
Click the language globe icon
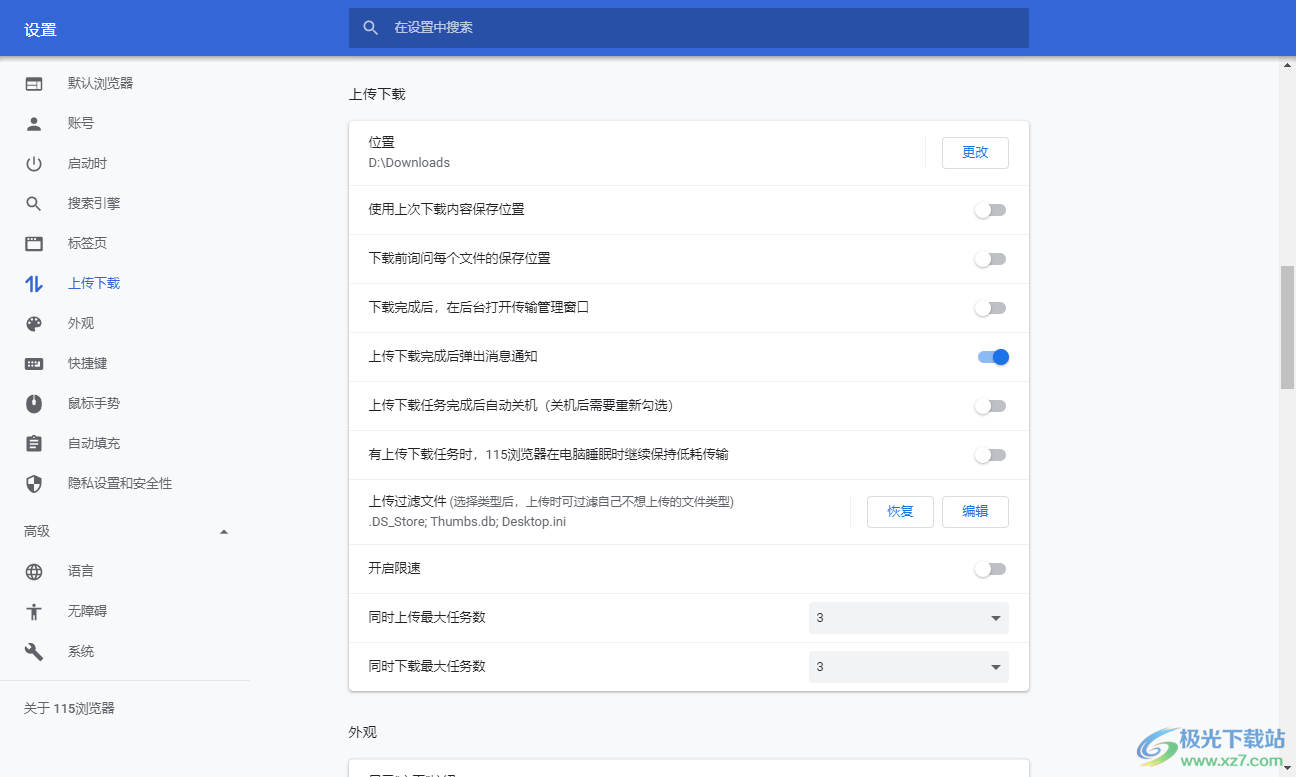(34, 571)
